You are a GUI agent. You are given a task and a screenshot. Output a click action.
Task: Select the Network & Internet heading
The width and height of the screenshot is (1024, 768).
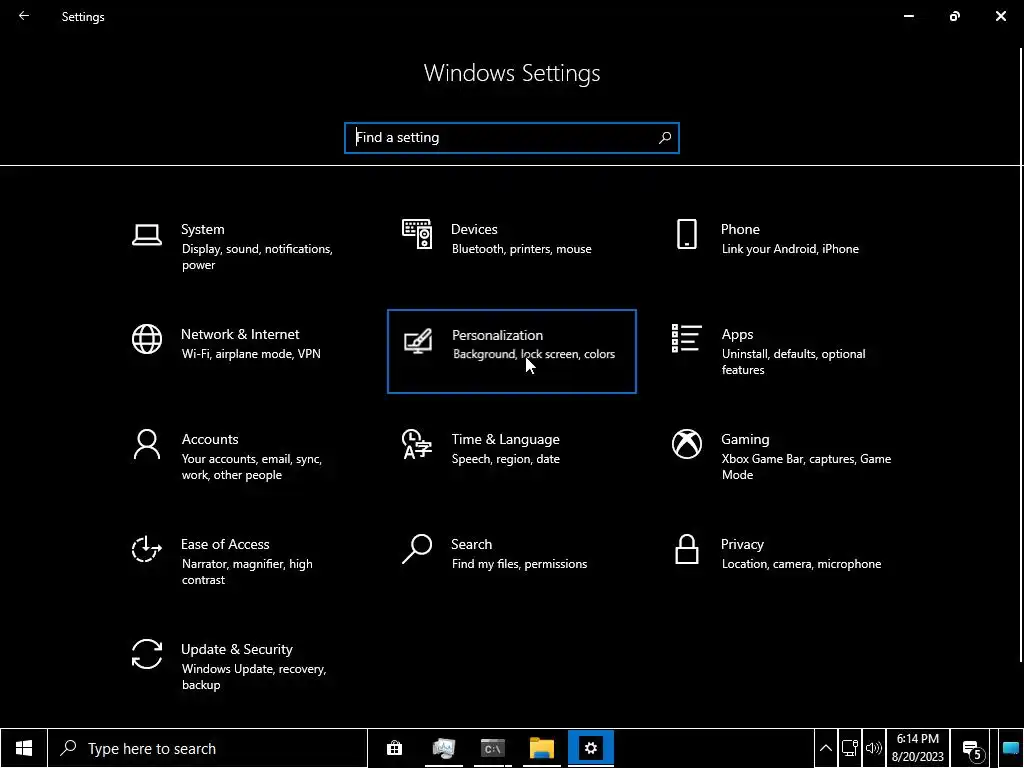240,334
